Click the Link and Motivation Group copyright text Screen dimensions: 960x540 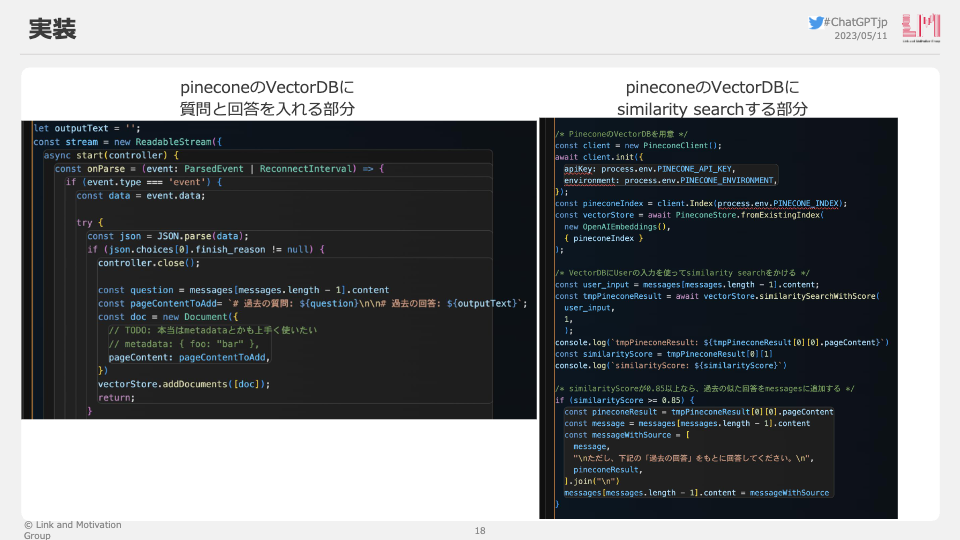pyautogui.click(x=73, y=529)
